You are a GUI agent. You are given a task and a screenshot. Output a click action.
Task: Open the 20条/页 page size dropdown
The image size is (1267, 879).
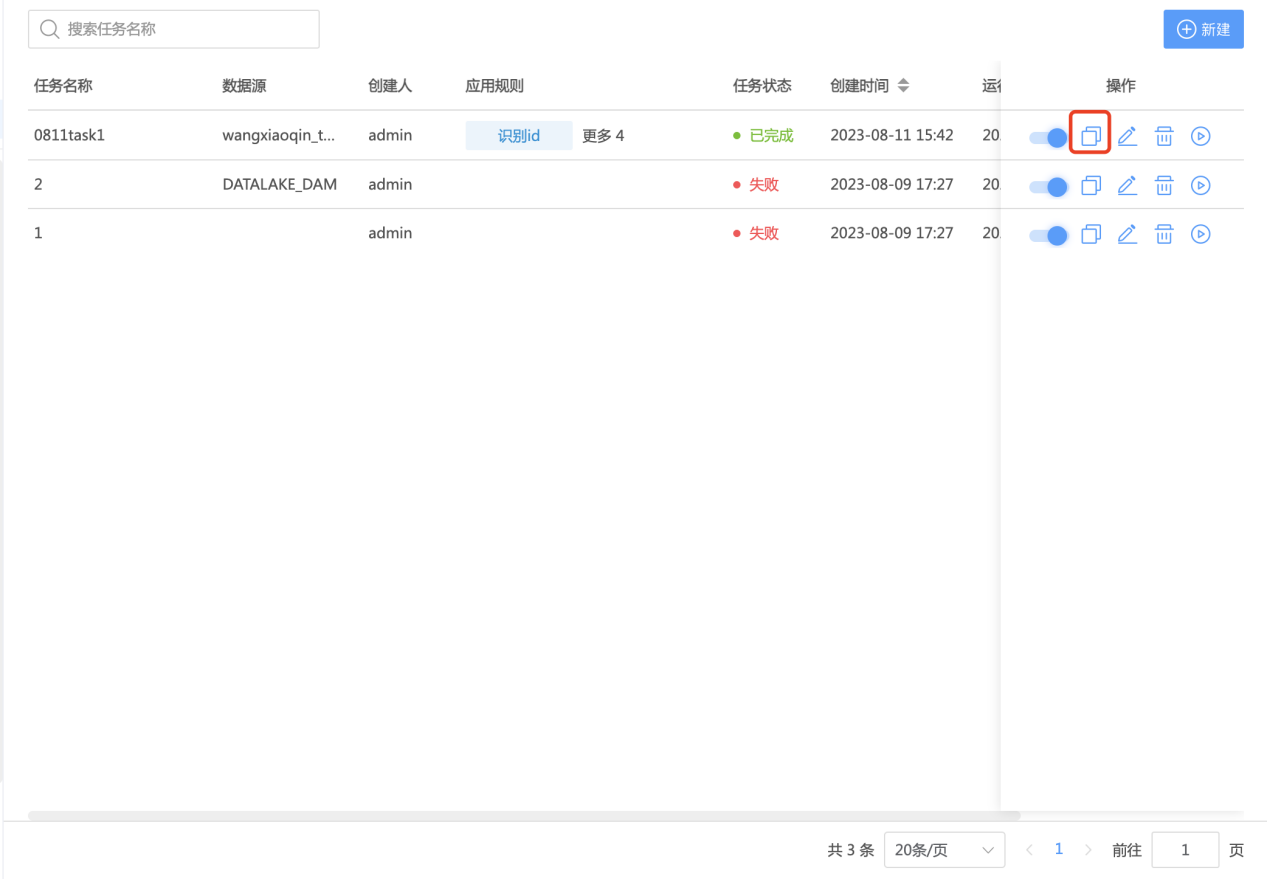[x=944, y=850]
